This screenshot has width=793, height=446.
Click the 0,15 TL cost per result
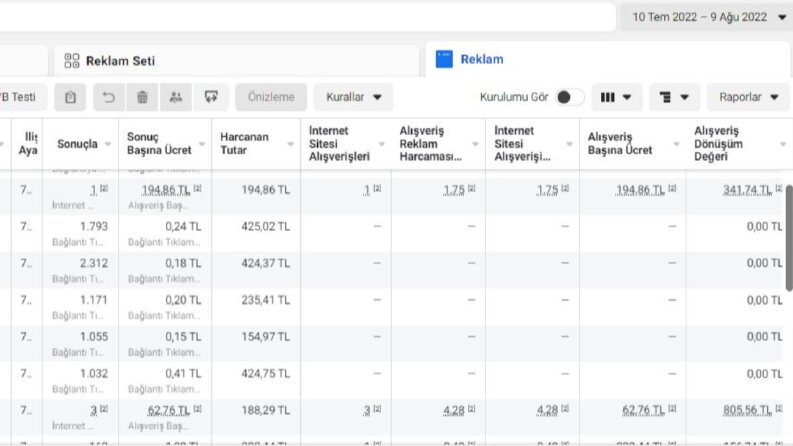[x=183, y=337]
